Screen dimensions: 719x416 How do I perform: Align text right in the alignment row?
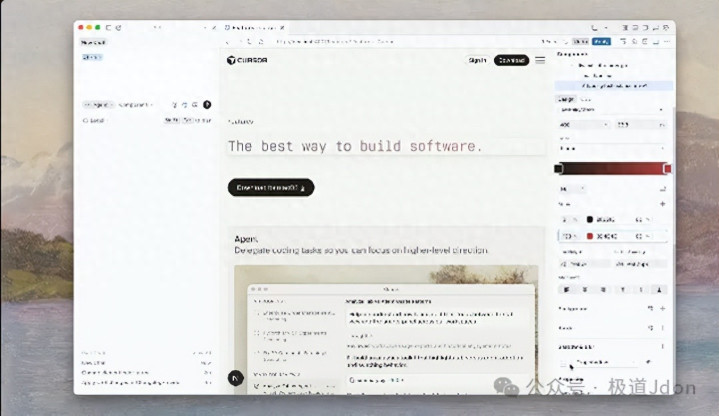click(x=603, y=289)
